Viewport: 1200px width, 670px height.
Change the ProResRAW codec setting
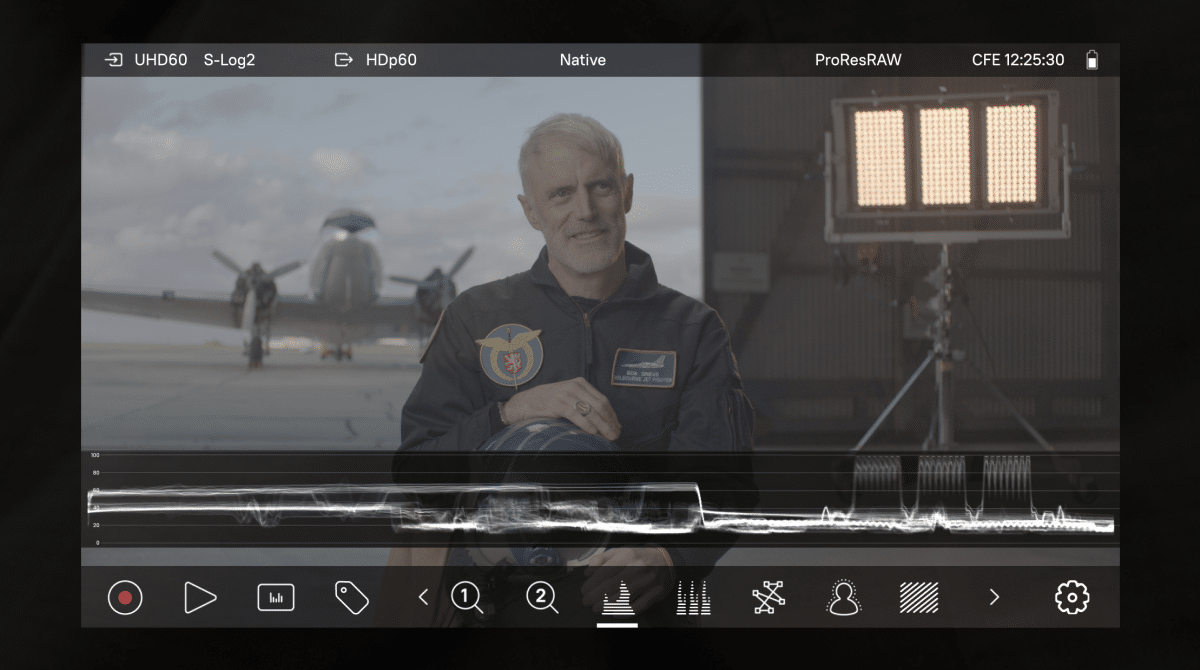[x=858, y=60]
